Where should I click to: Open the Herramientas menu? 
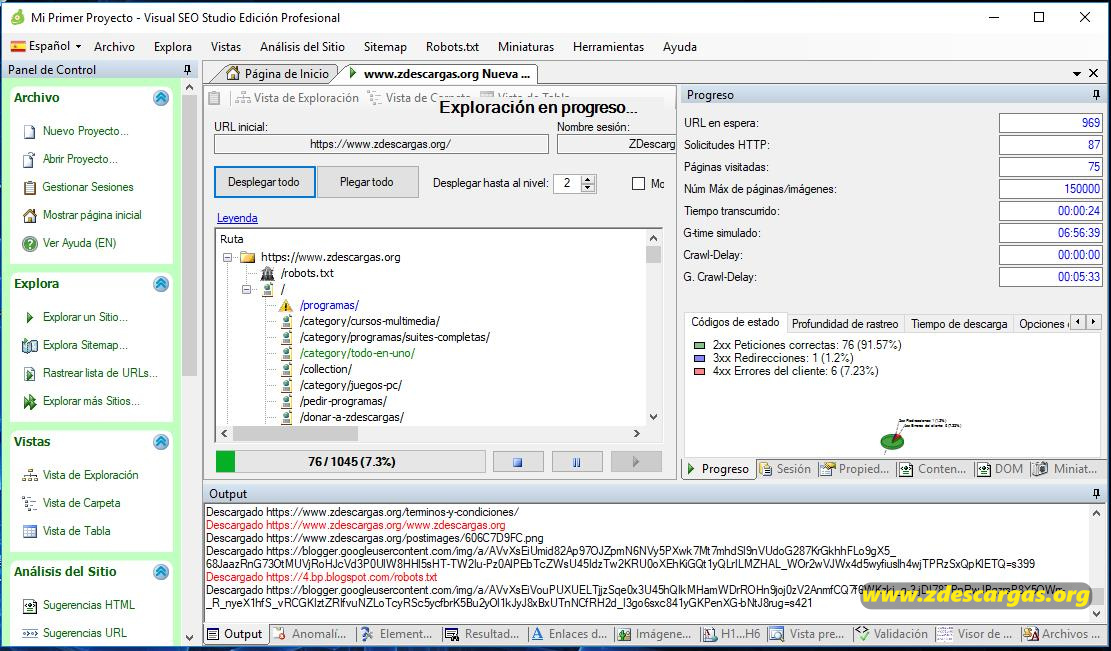(x=609, y=47)
